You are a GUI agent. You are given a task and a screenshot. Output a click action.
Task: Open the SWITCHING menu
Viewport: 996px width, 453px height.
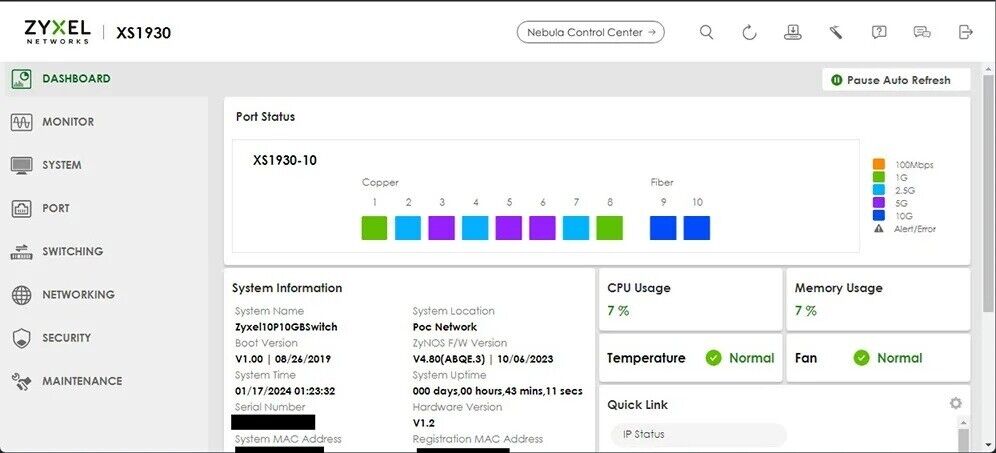click(x=72, y=252)
